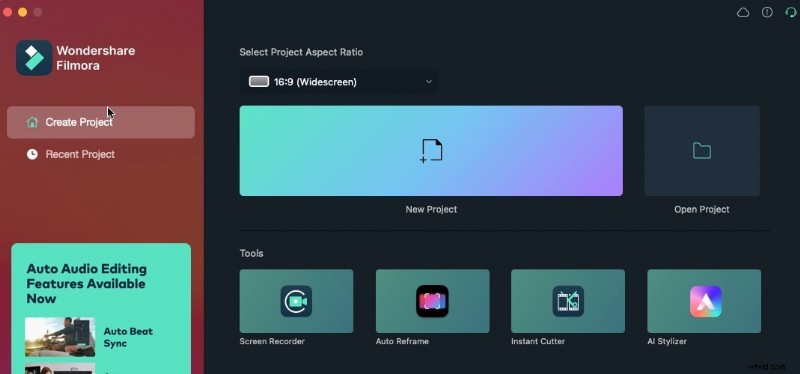Minimize window using yellow button

click(x=22, y=12)
